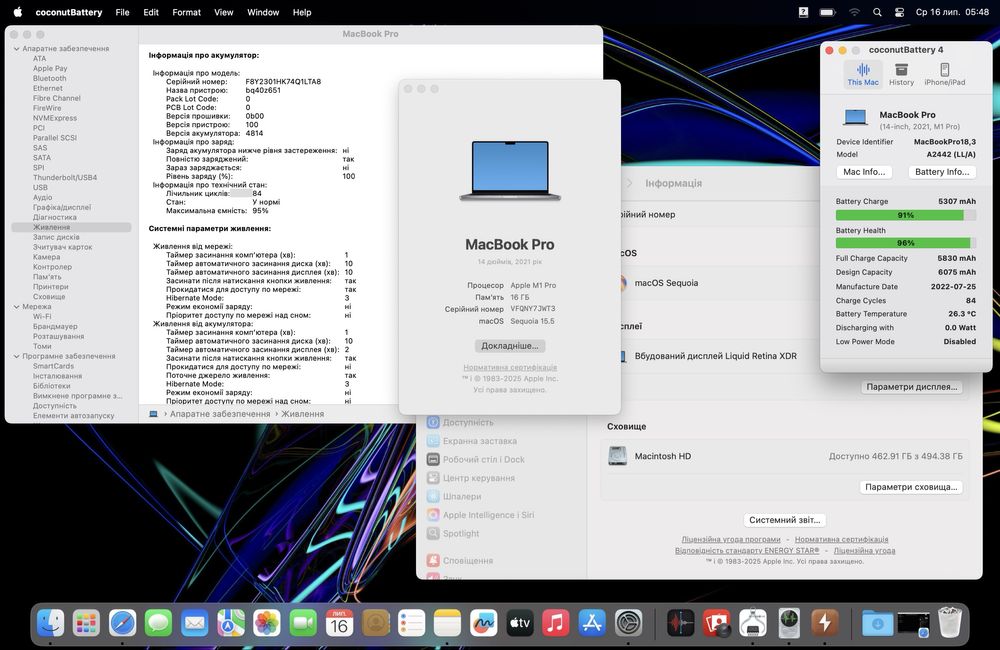Open the Format menu
Screen dimensions: 1000x650
pos(186,12)
